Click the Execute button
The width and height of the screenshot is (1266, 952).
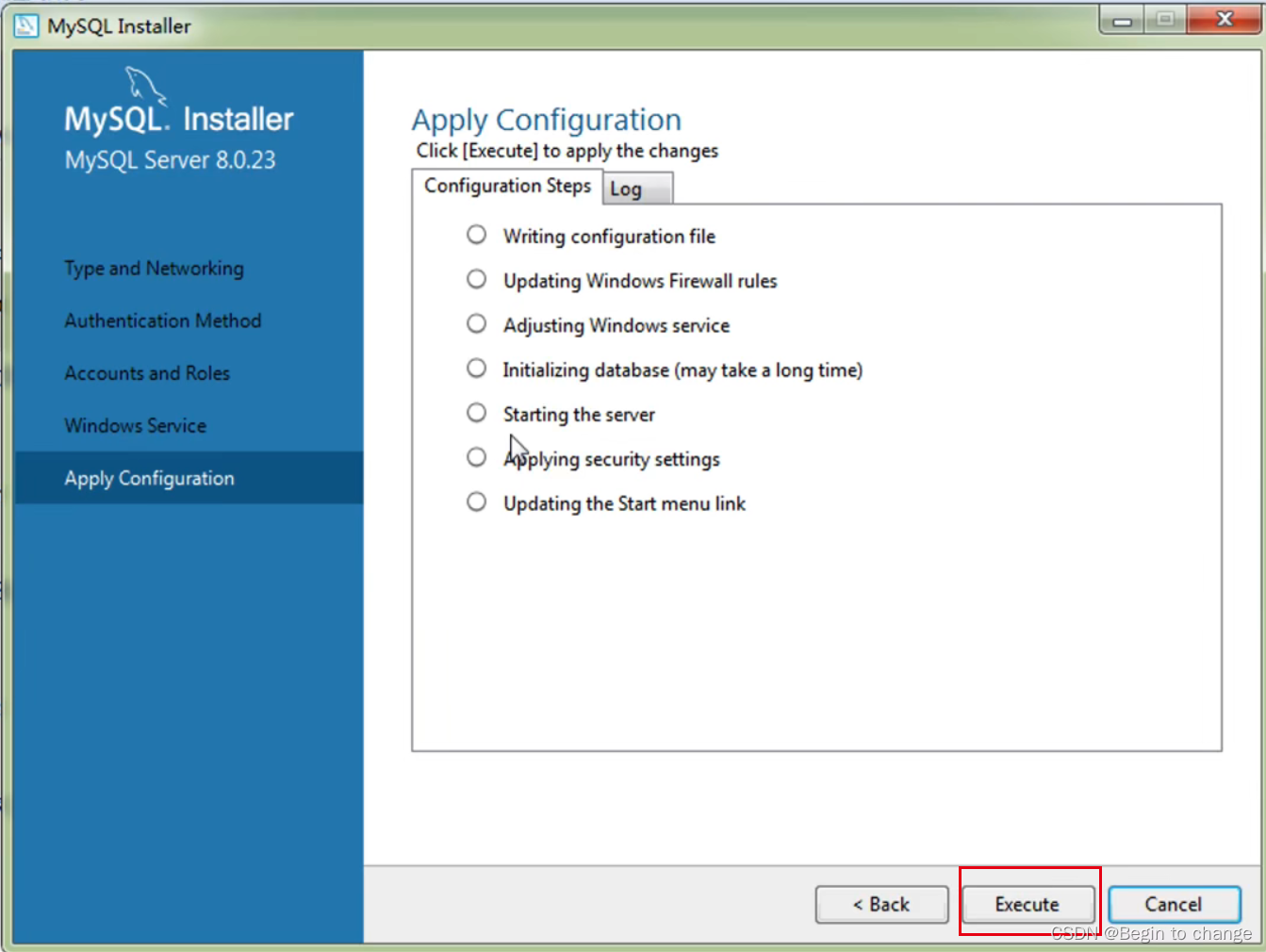coord(1028,904)
